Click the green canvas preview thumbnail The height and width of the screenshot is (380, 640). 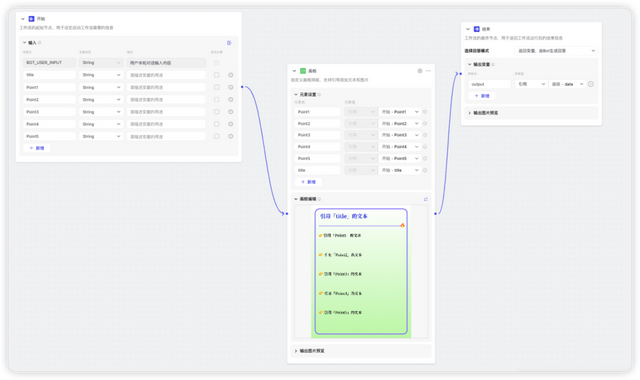[x=361, y=272]
